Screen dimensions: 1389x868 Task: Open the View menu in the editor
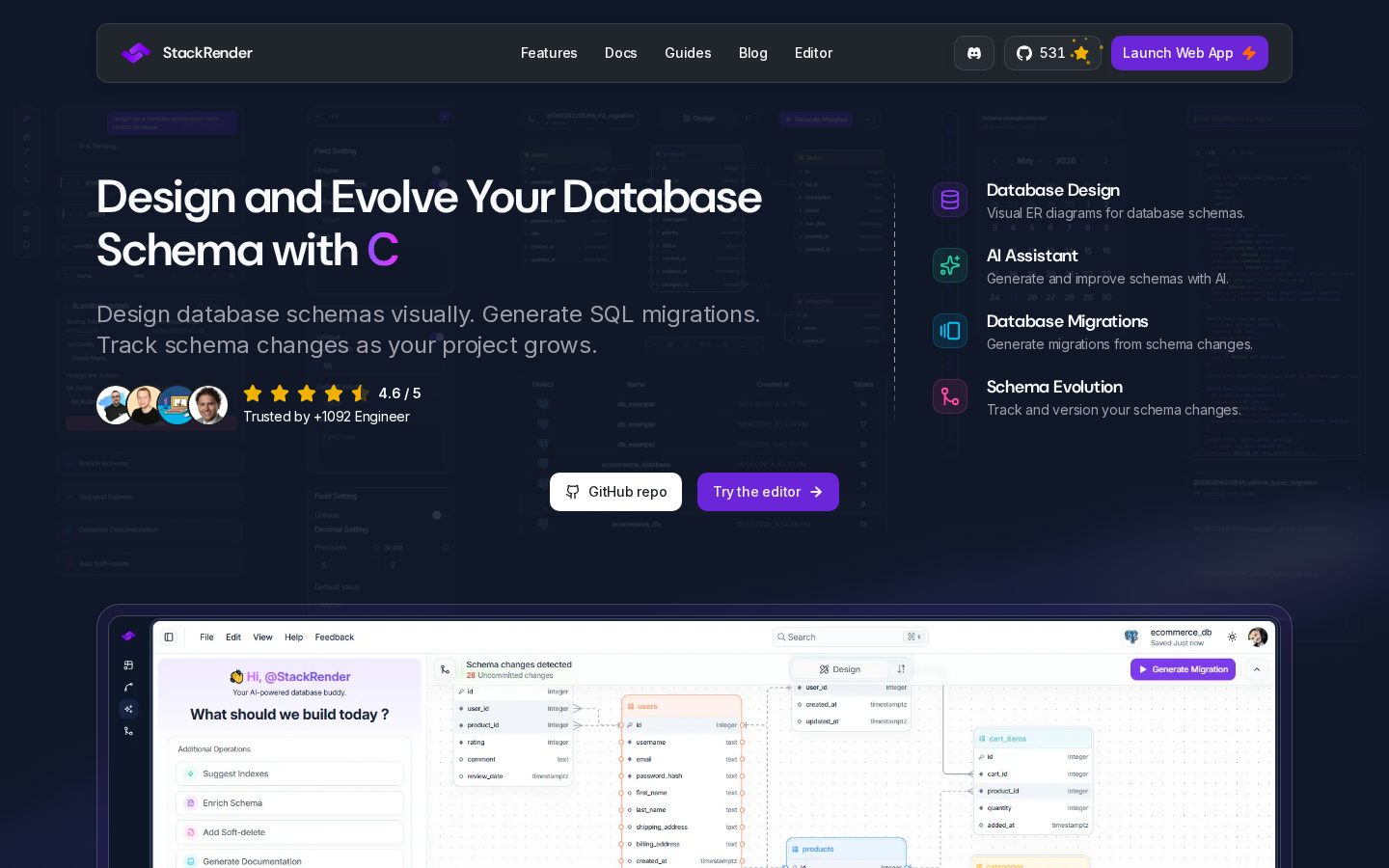(263, 637)
